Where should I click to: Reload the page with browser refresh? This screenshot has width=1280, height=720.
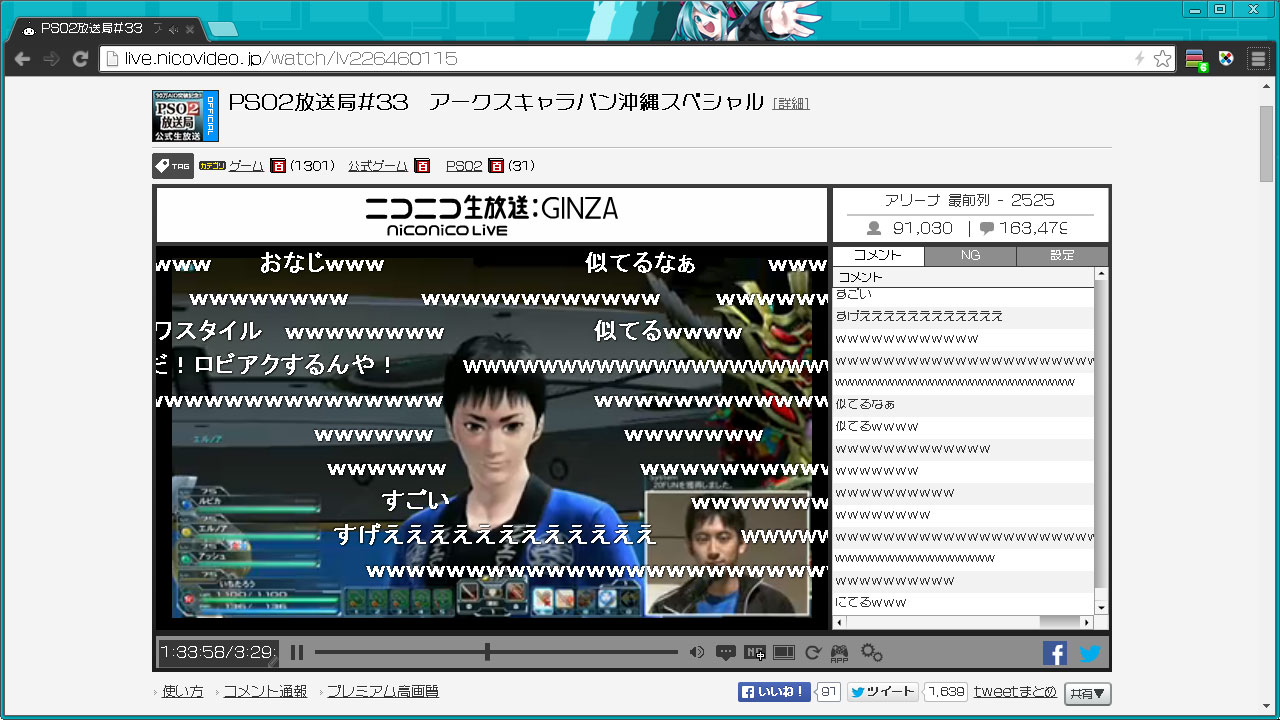point(80,59)
